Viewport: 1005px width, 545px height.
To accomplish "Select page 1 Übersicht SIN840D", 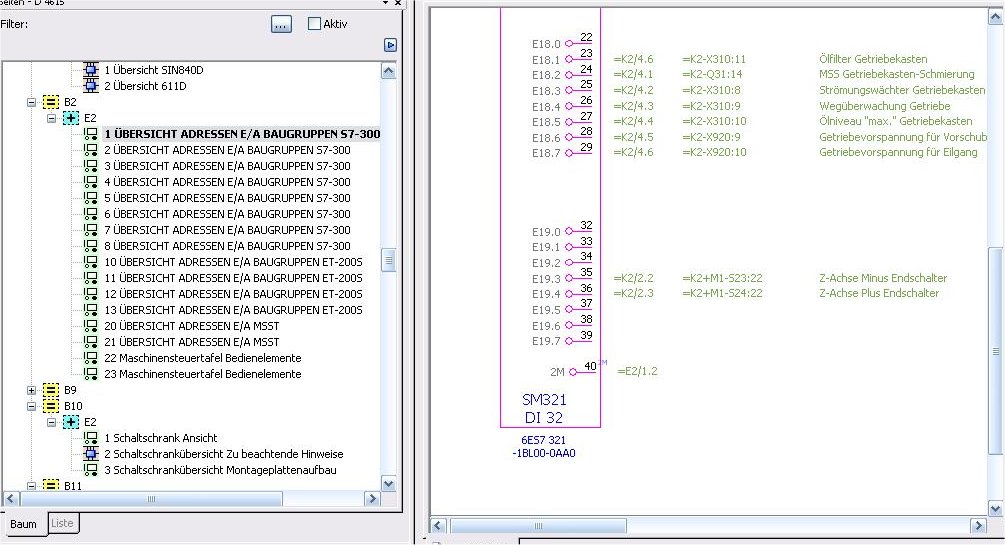I will tap(154, 70).
